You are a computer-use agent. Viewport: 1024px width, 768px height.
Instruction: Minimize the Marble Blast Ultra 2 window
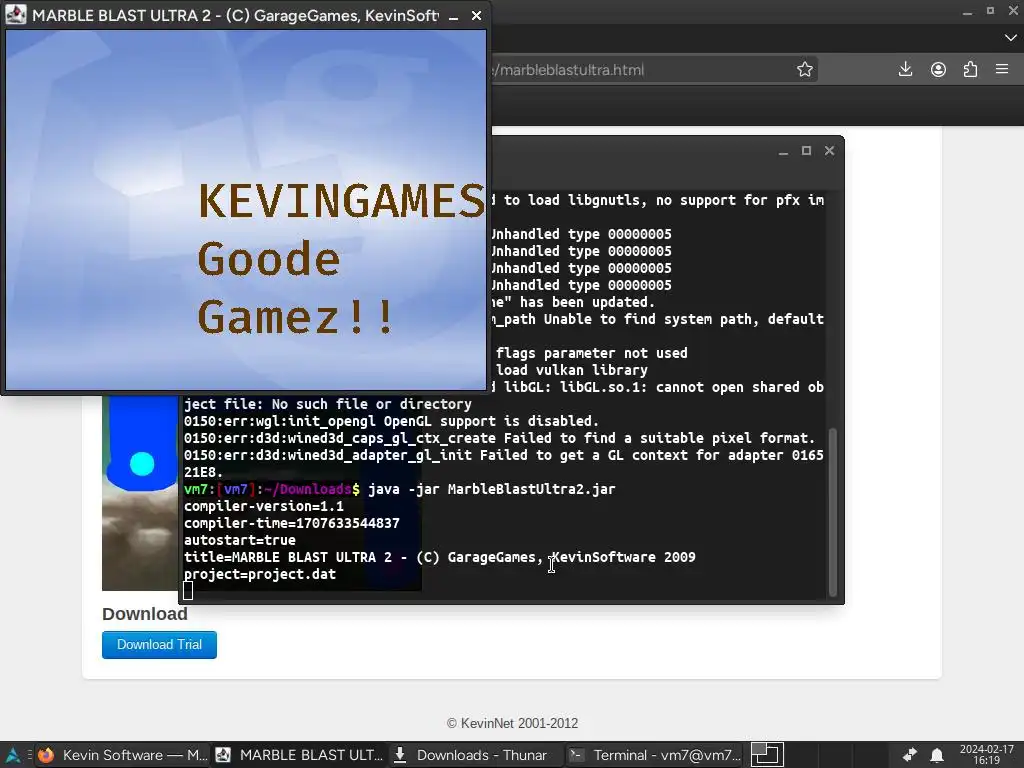[453, 16]
